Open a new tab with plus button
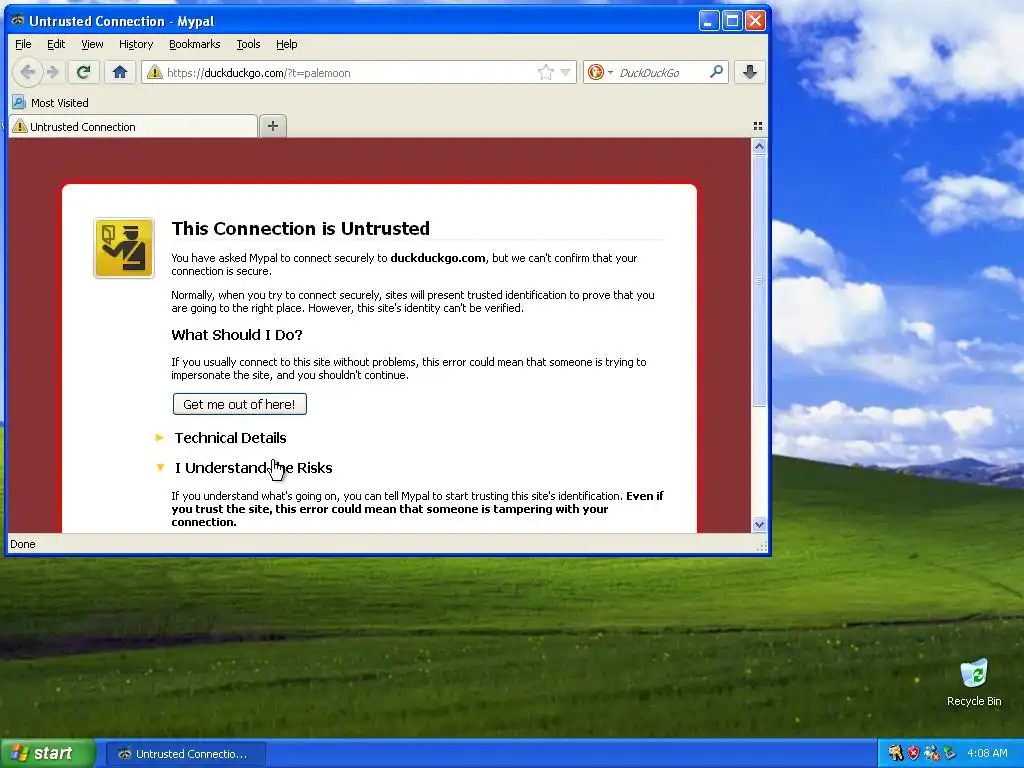1024x768 pixels. (273, 126)
